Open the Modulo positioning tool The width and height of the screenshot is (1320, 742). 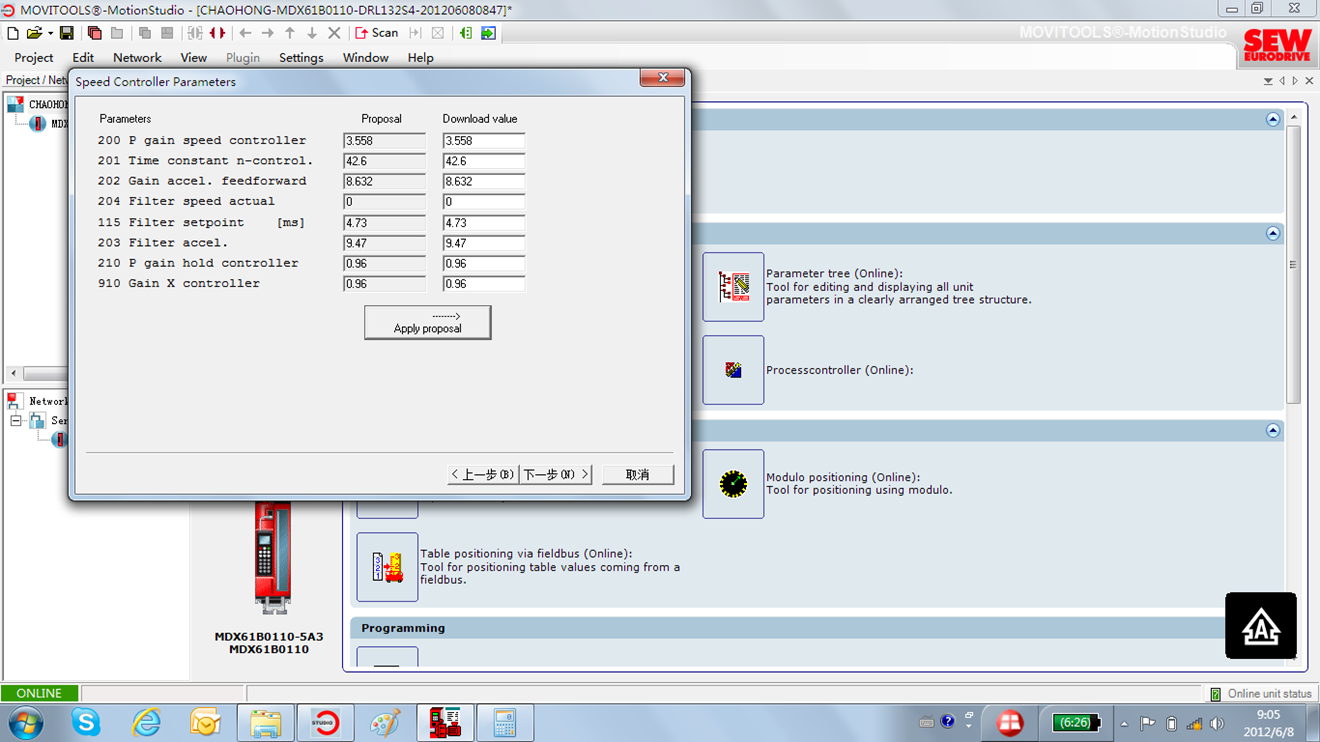tap(733, 484)
